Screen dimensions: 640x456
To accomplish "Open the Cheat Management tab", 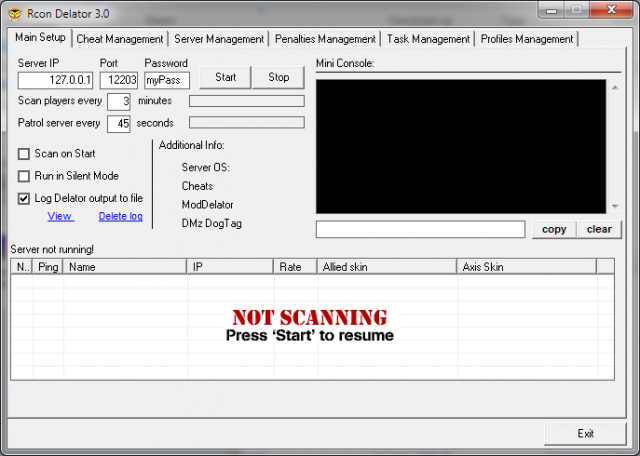I will (x=120, y=39).
